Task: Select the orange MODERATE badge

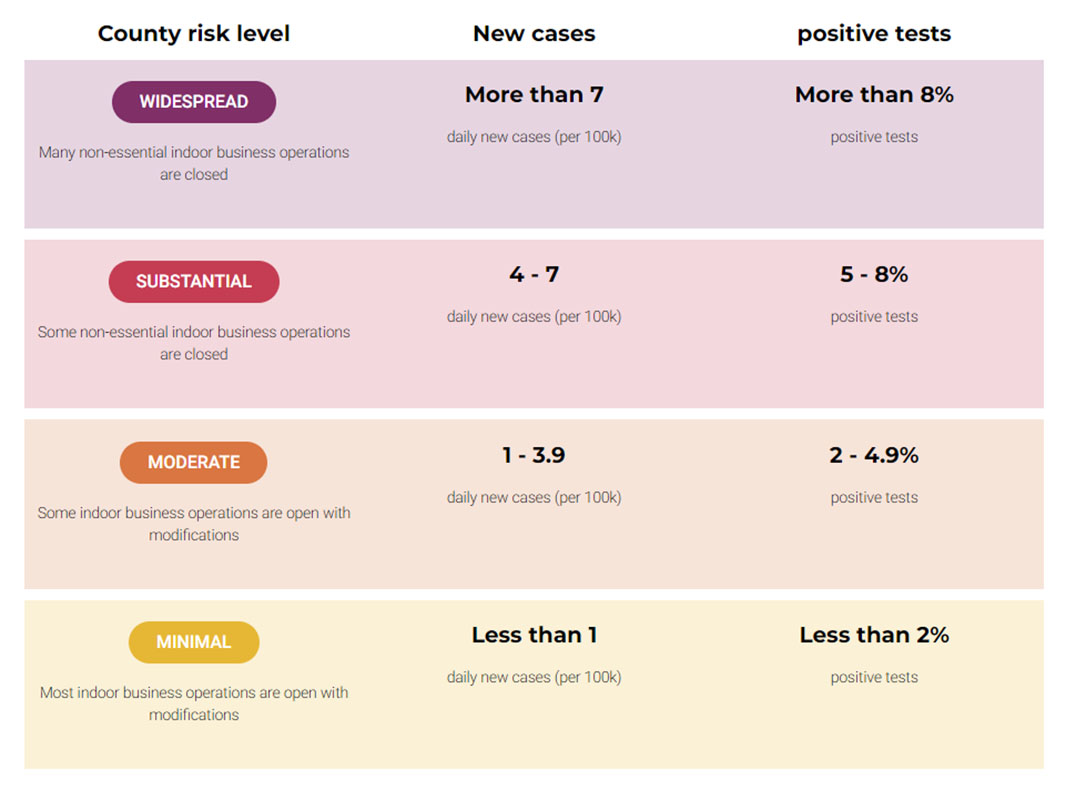Action: (194, 462)
